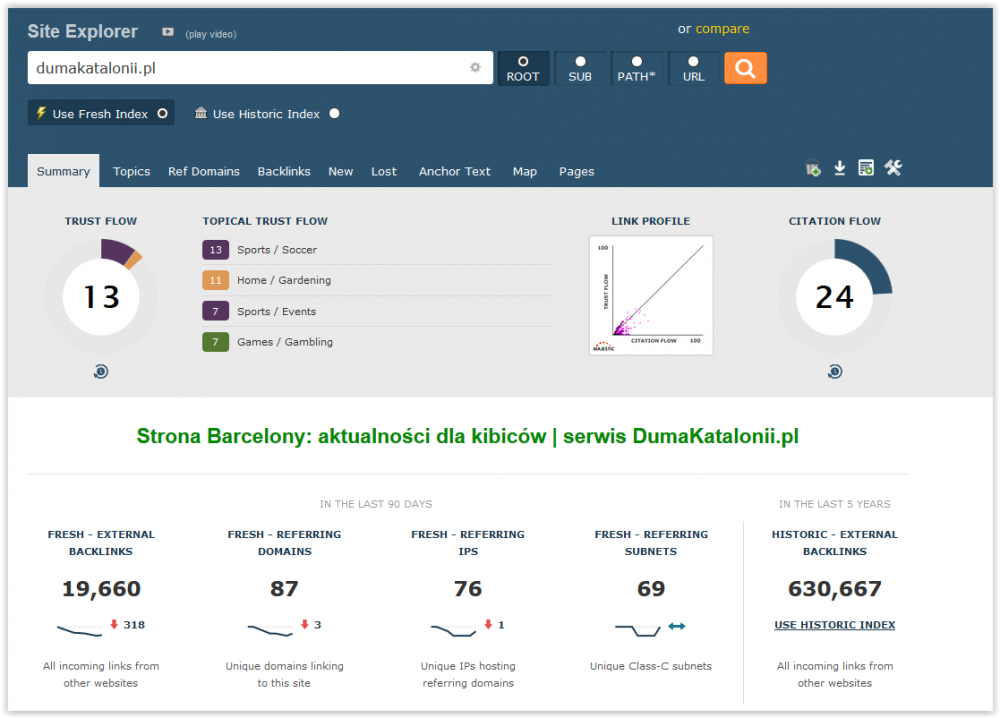
Task: Click history icon under Trust Flow
Action: tap(101, 371)
